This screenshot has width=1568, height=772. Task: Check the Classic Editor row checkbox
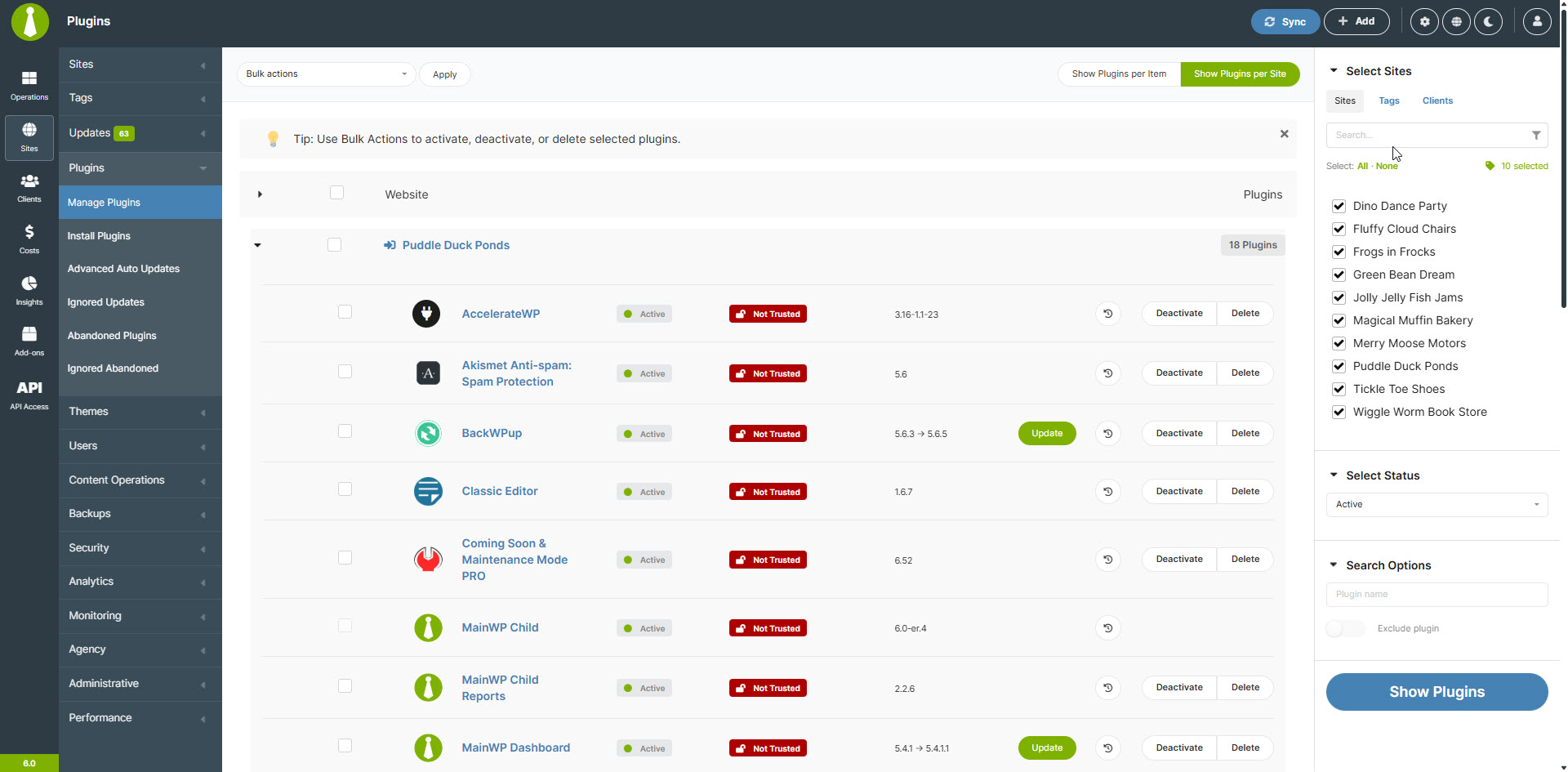(345, 489)
